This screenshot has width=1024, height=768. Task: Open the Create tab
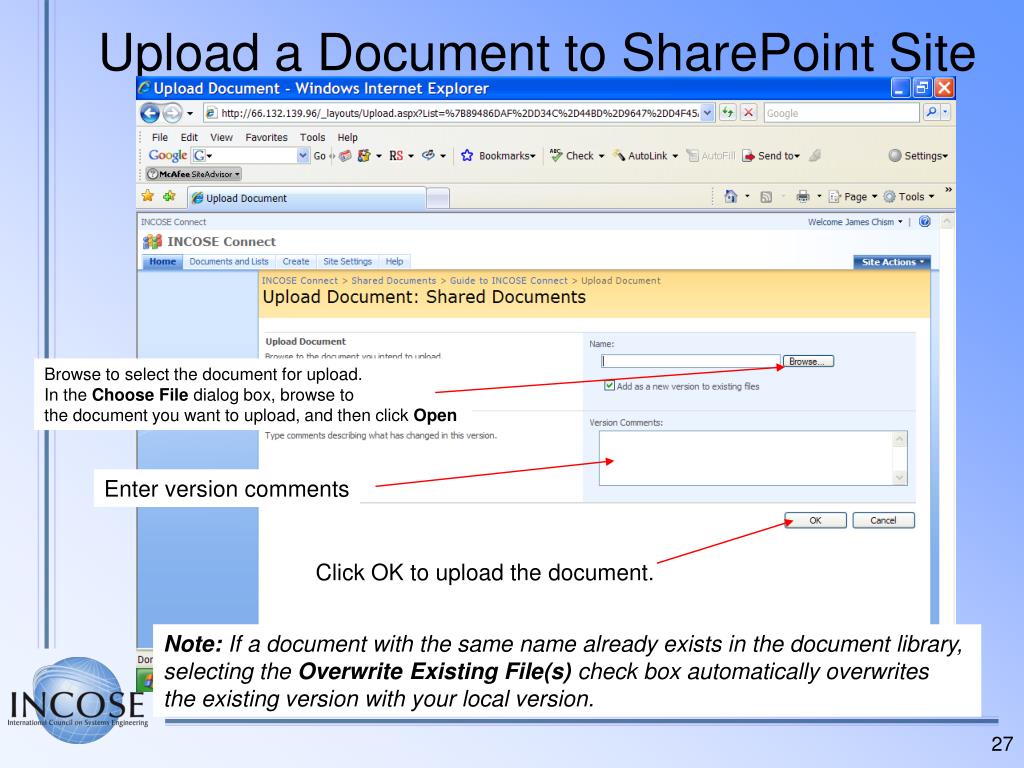(x=296, y=261)
